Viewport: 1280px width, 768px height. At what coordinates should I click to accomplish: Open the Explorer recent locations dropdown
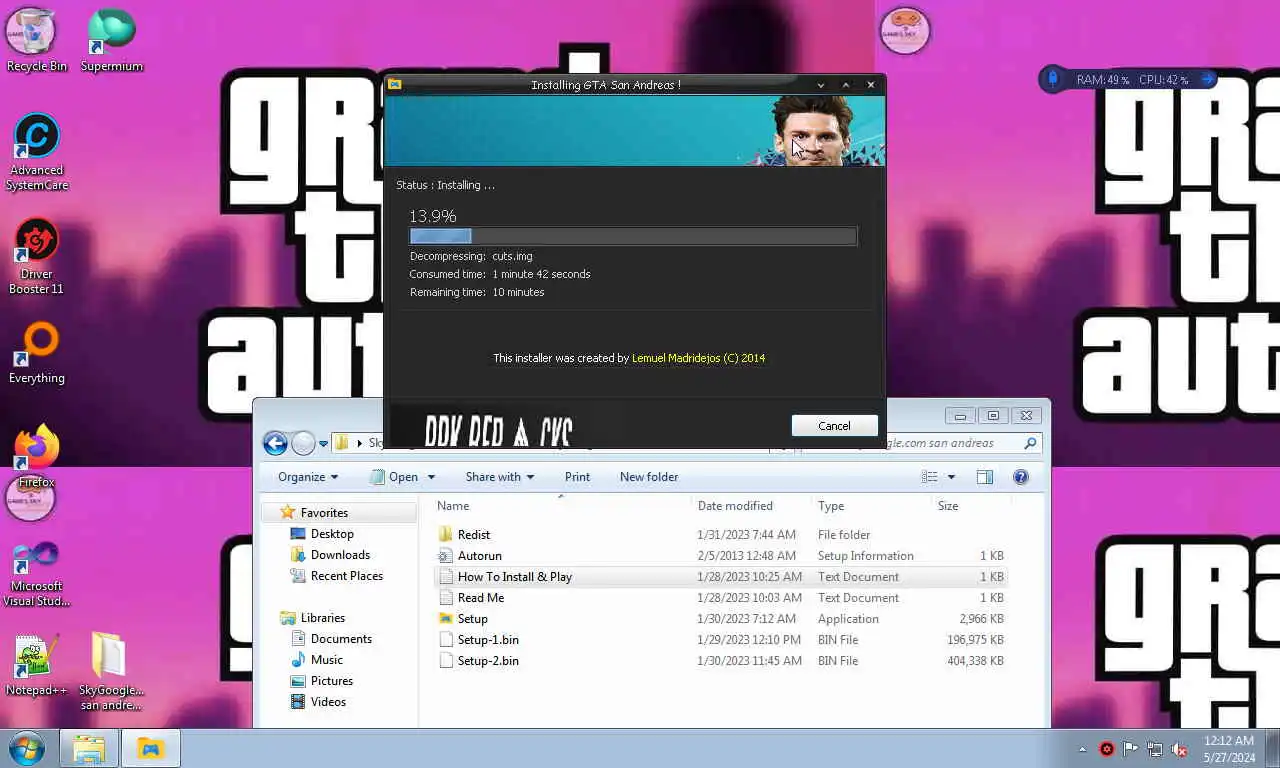tap(323, 443)
